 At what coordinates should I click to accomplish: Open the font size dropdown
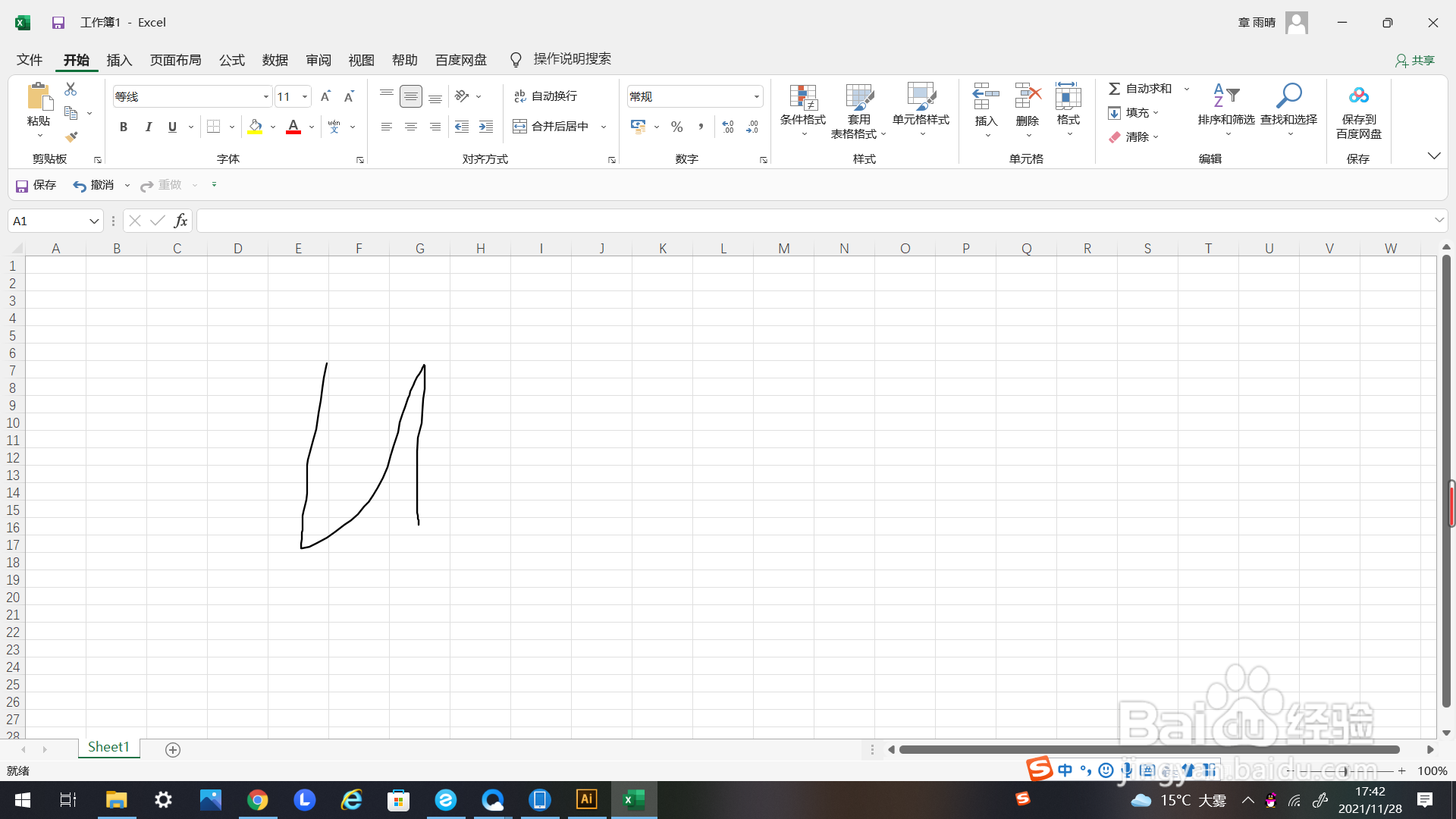point(305,96)
